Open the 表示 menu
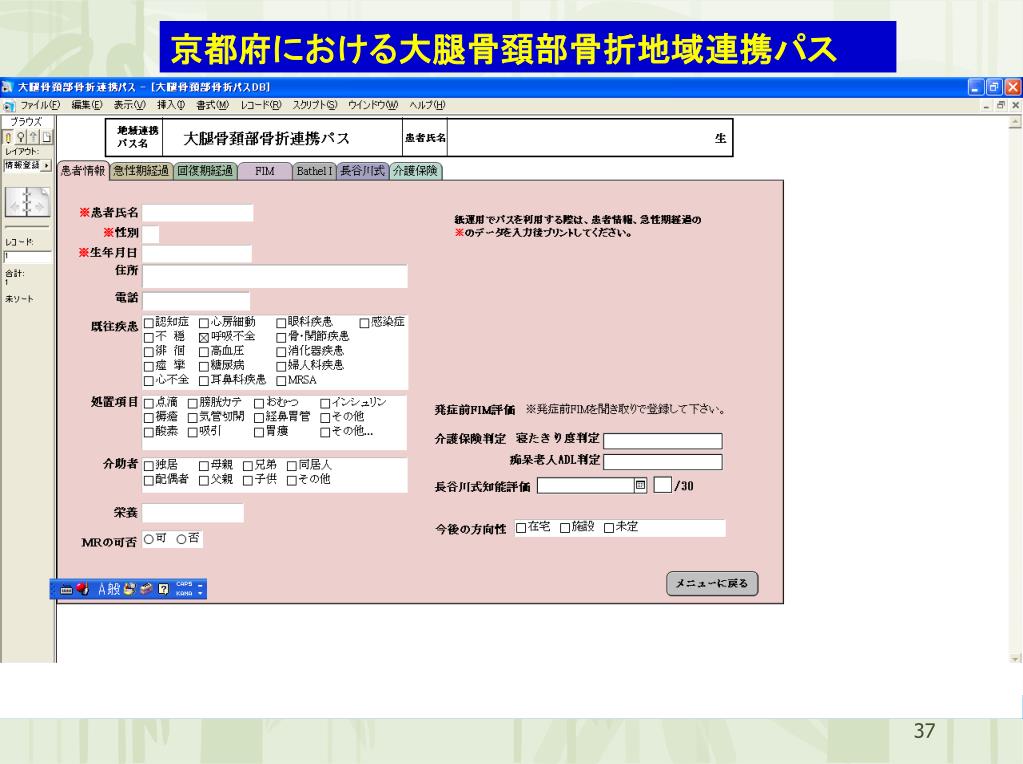This screenshot has height=764, width=1023. [x=129, y=105]
